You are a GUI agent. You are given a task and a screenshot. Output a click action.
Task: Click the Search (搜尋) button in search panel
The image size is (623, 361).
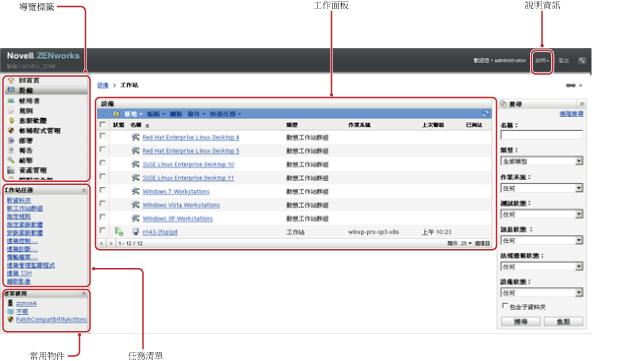520,322
